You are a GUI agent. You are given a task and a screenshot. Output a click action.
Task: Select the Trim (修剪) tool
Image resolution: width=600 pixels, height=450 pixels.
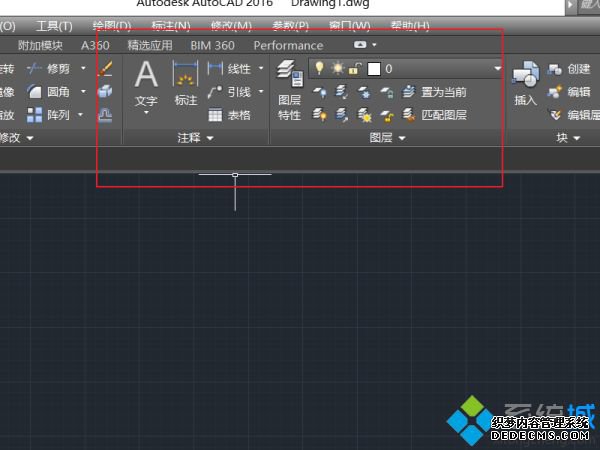[49, 69]
